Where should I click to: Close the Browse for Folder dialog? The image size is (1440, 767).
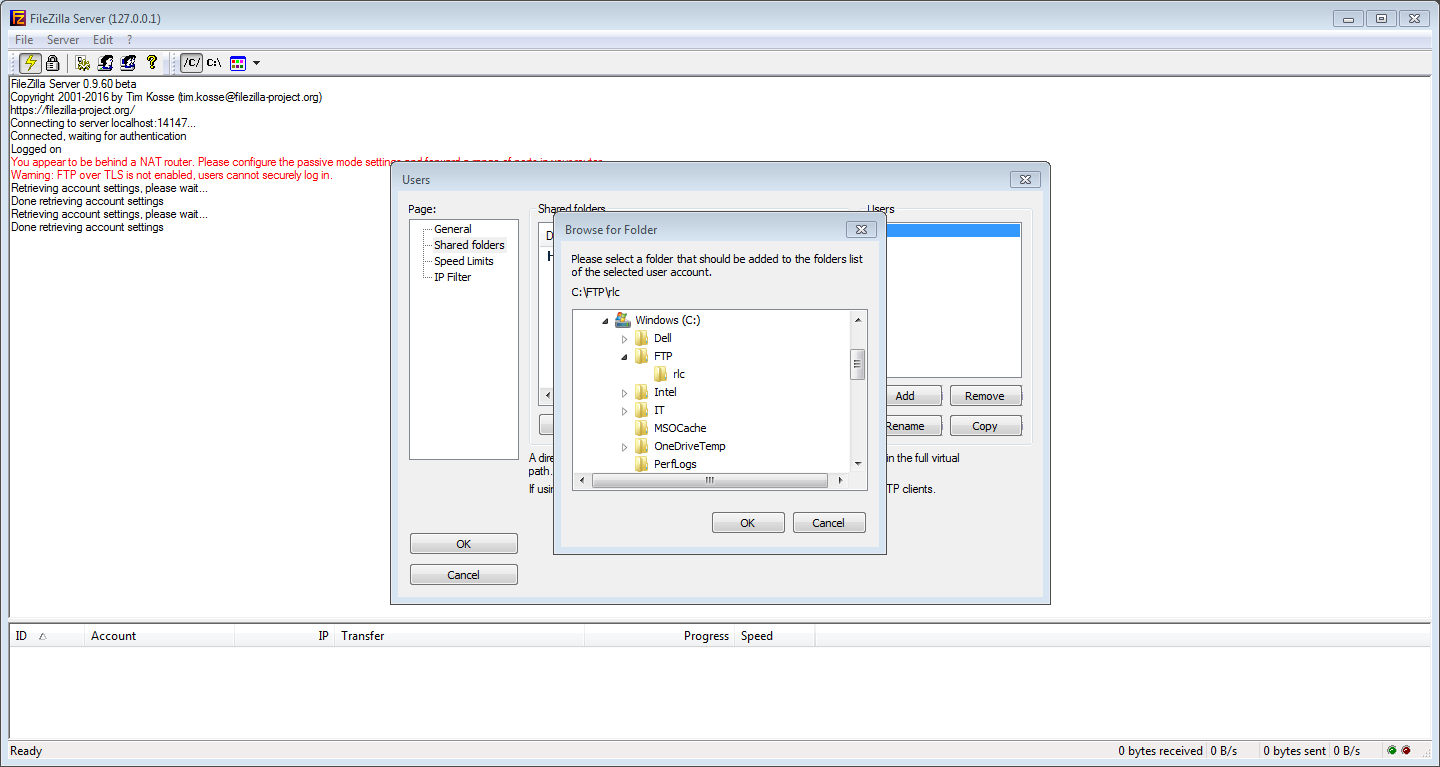tap(861, 230)
